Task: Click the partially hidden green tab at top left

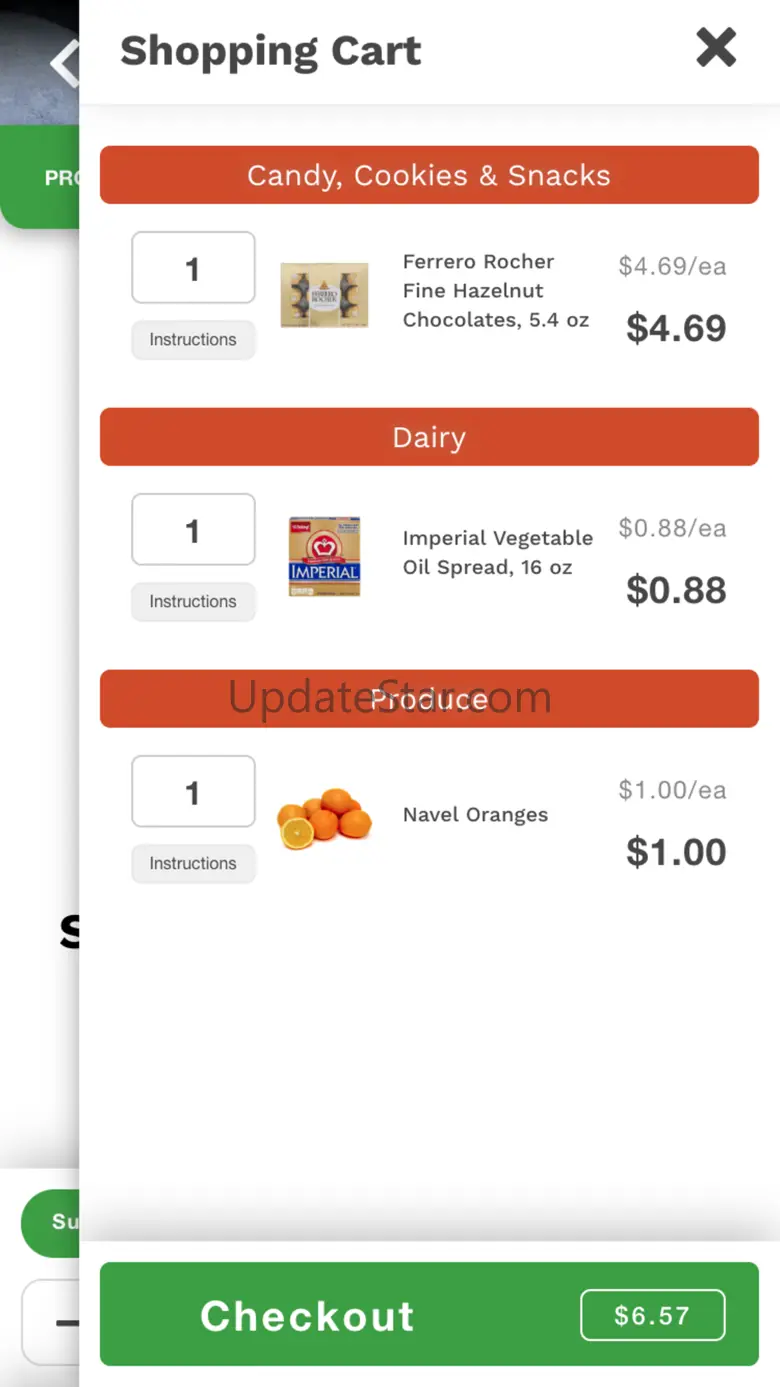Action: (40, 177)
